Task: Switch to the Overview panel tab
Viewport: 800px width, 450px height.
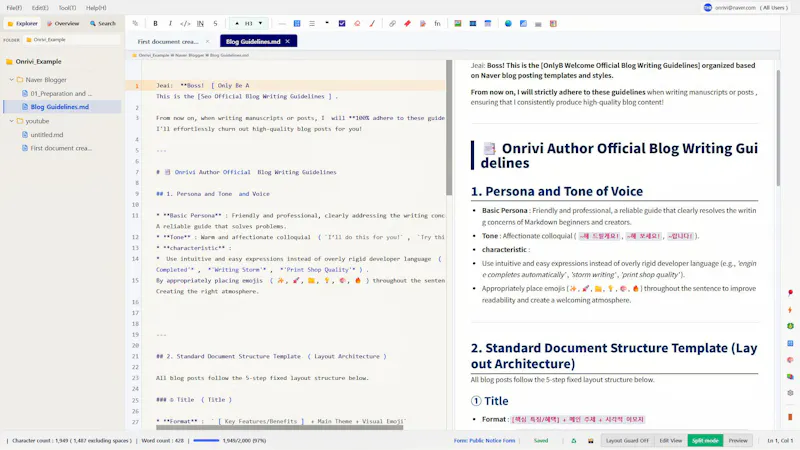Action: [x=63, y=23]
